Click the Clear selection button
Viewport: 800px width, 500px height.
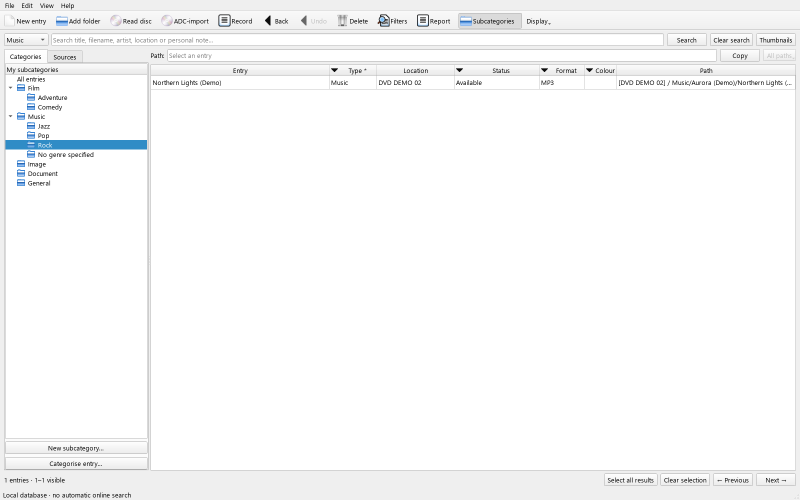685,480
